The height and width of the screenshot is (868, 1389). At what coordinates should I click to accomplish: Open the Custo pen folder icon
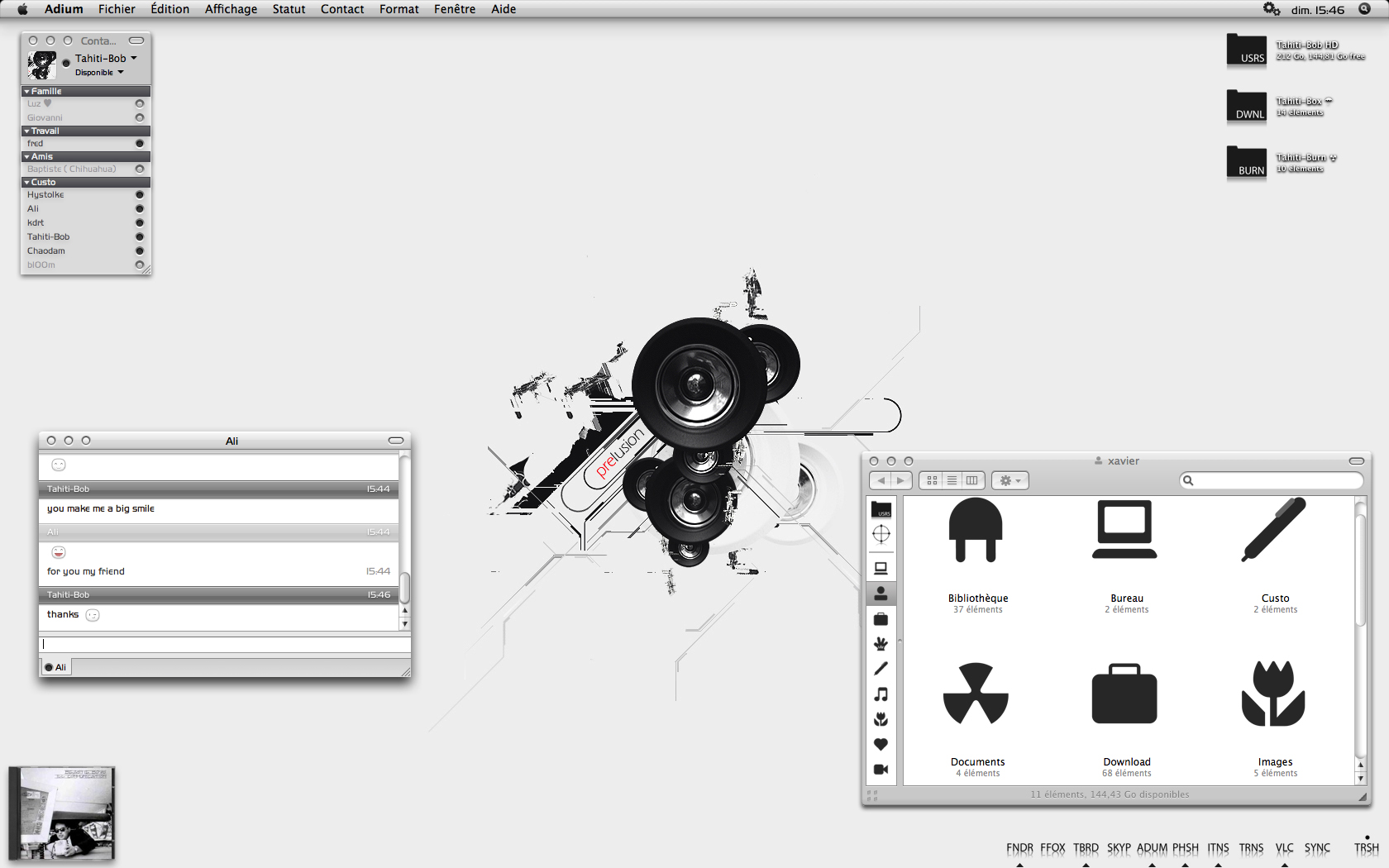(1274, 531)
